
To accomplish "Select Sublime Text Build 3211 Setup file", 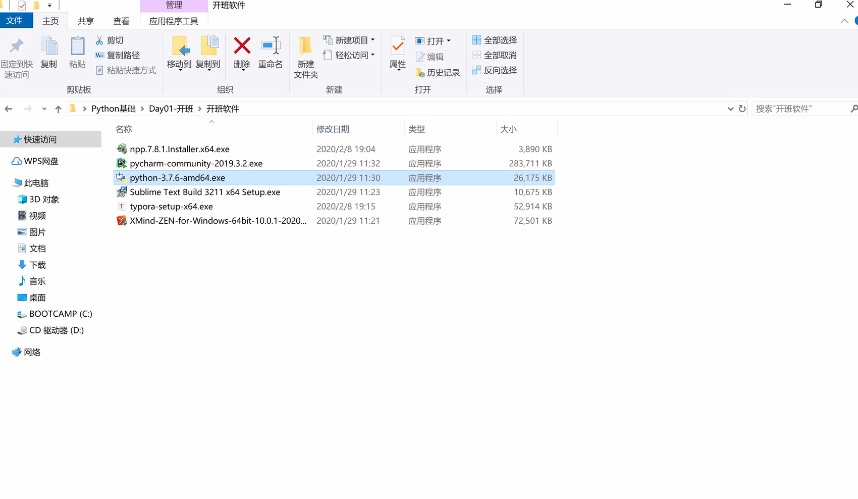I will 334,192.
